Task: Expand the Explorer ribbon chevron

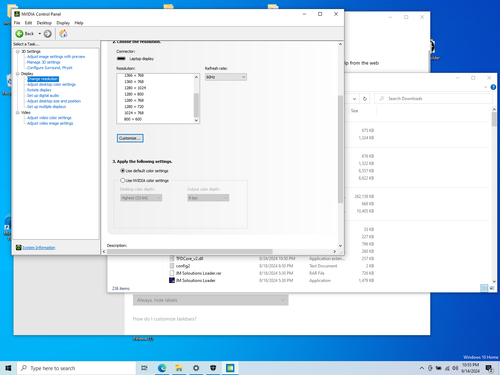Action: click(x=485, y=87)
